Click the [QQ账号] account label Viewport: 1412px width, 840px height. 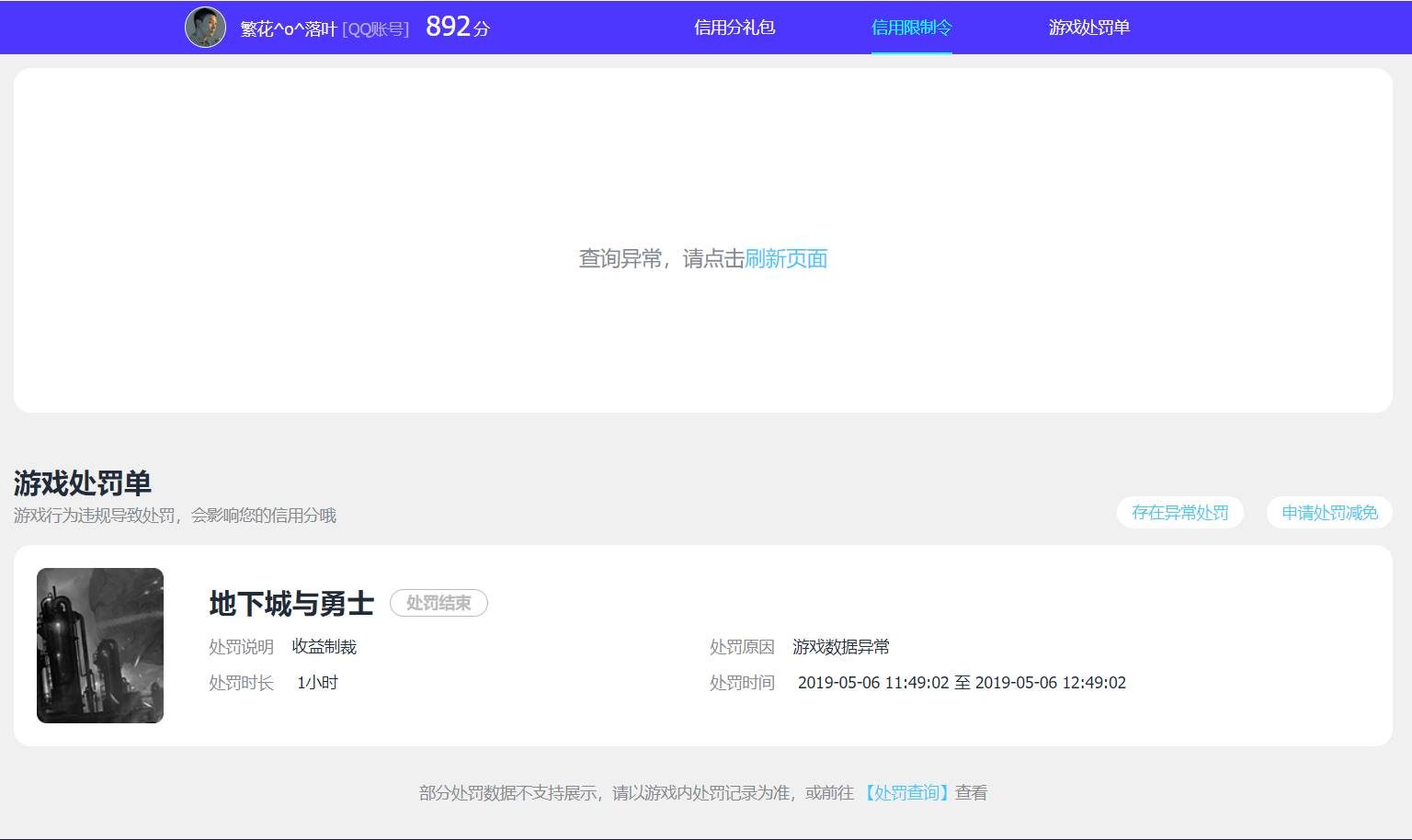[x=373, y=28]
